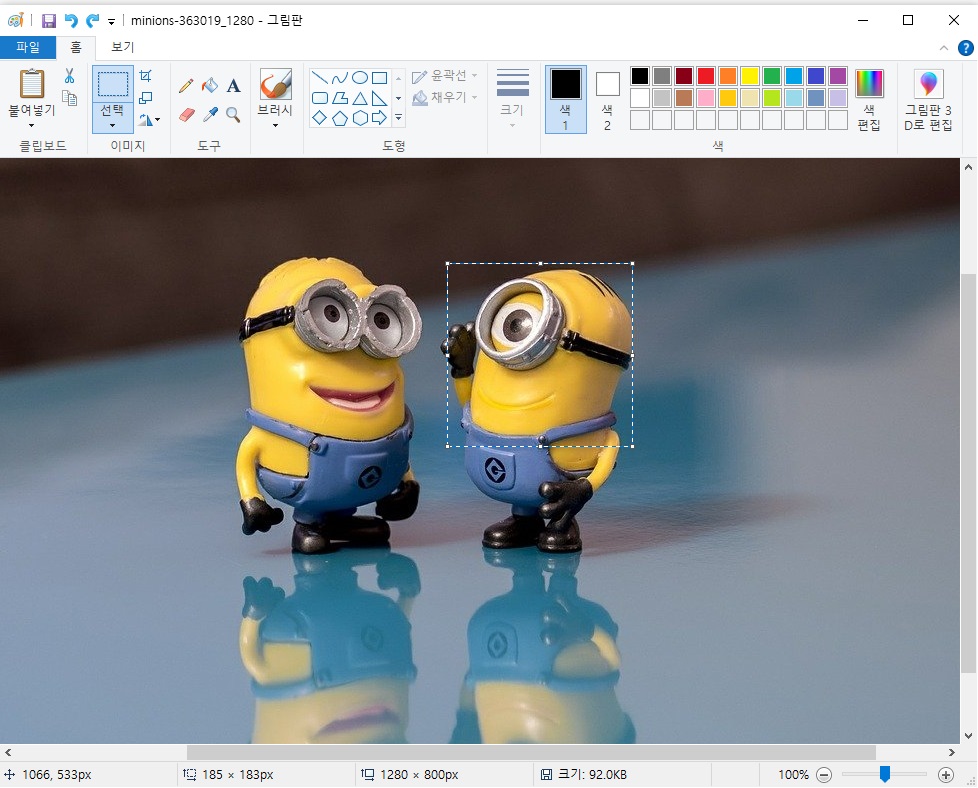Click the Brushes icon
The width and height of the screenshot is (978, 788).
[x=275, y=84]
